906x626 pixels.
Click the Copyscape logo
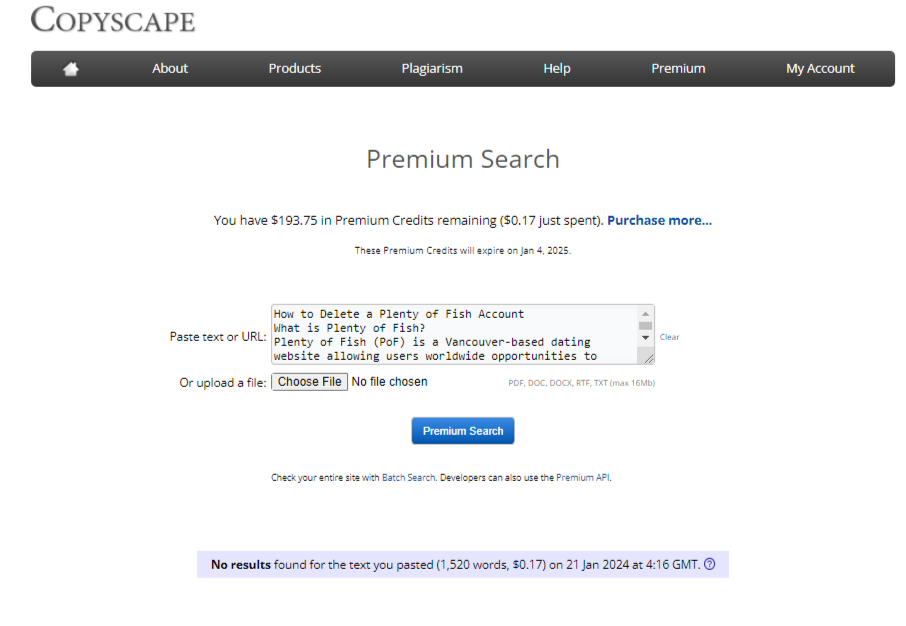[113, 20]
